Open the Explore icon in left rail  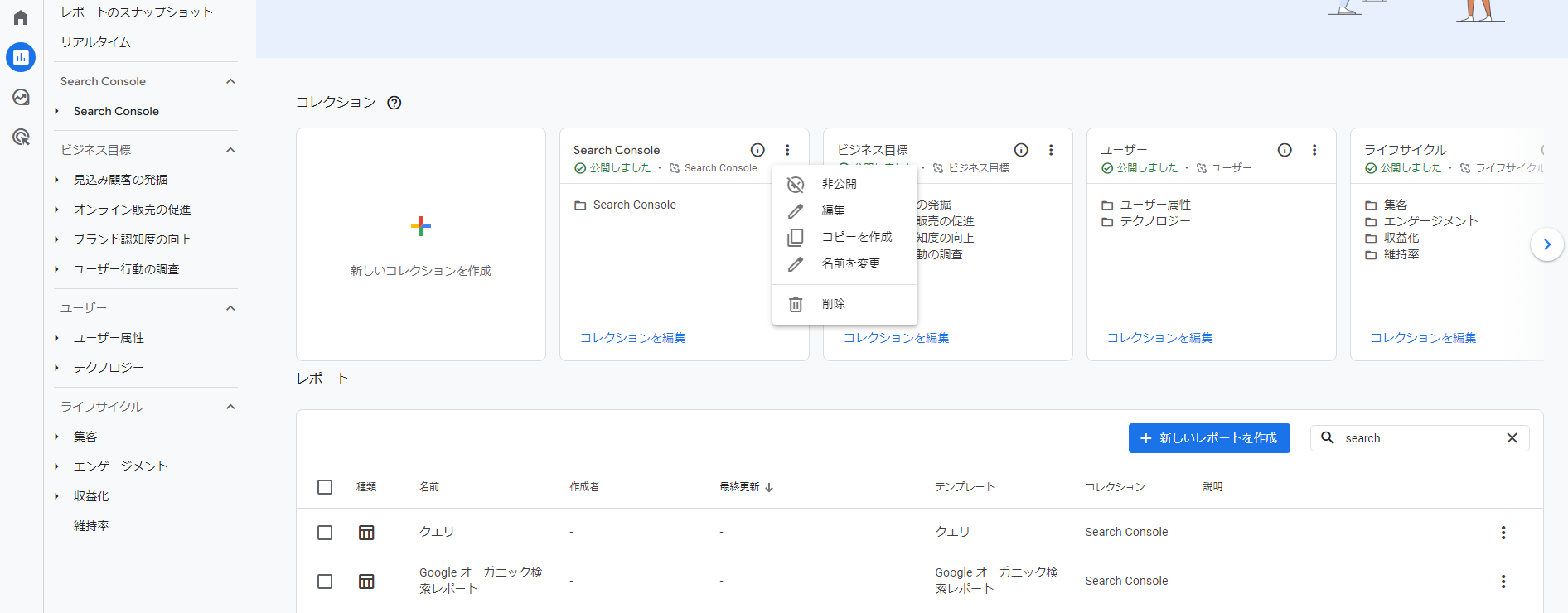21,97
